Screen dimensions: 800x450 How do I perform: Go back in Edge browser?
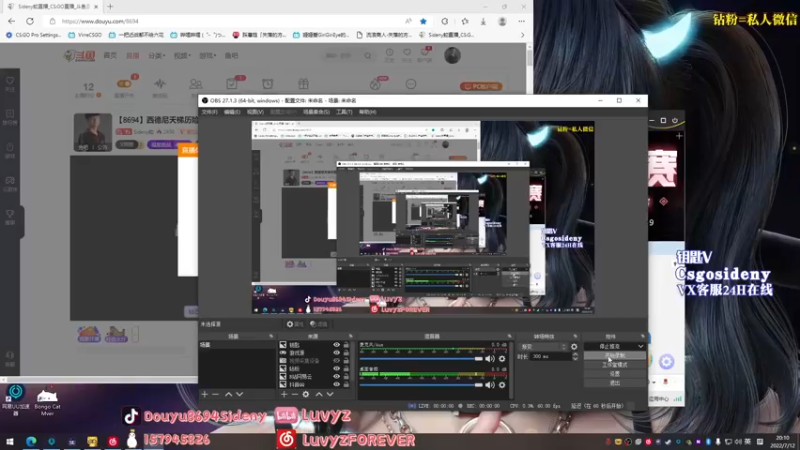(11, 21)
